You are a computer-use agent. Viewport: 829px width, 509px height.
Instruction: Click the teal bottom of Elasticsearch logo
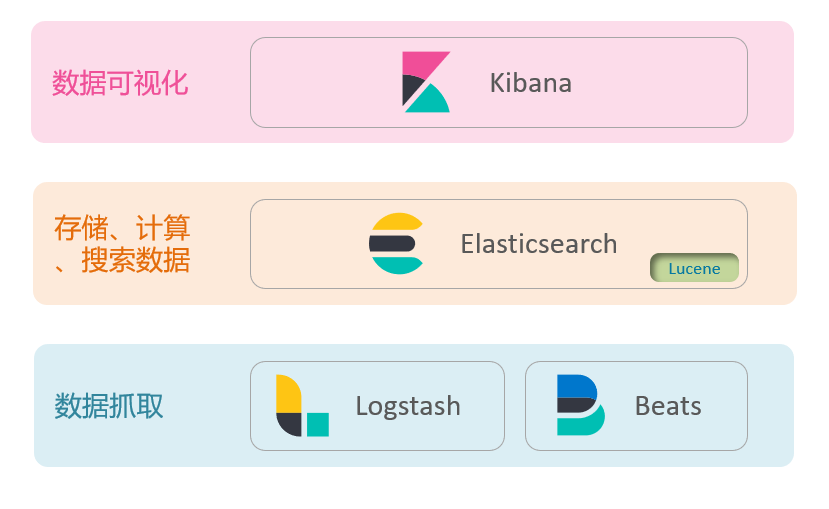click(400, 265)
